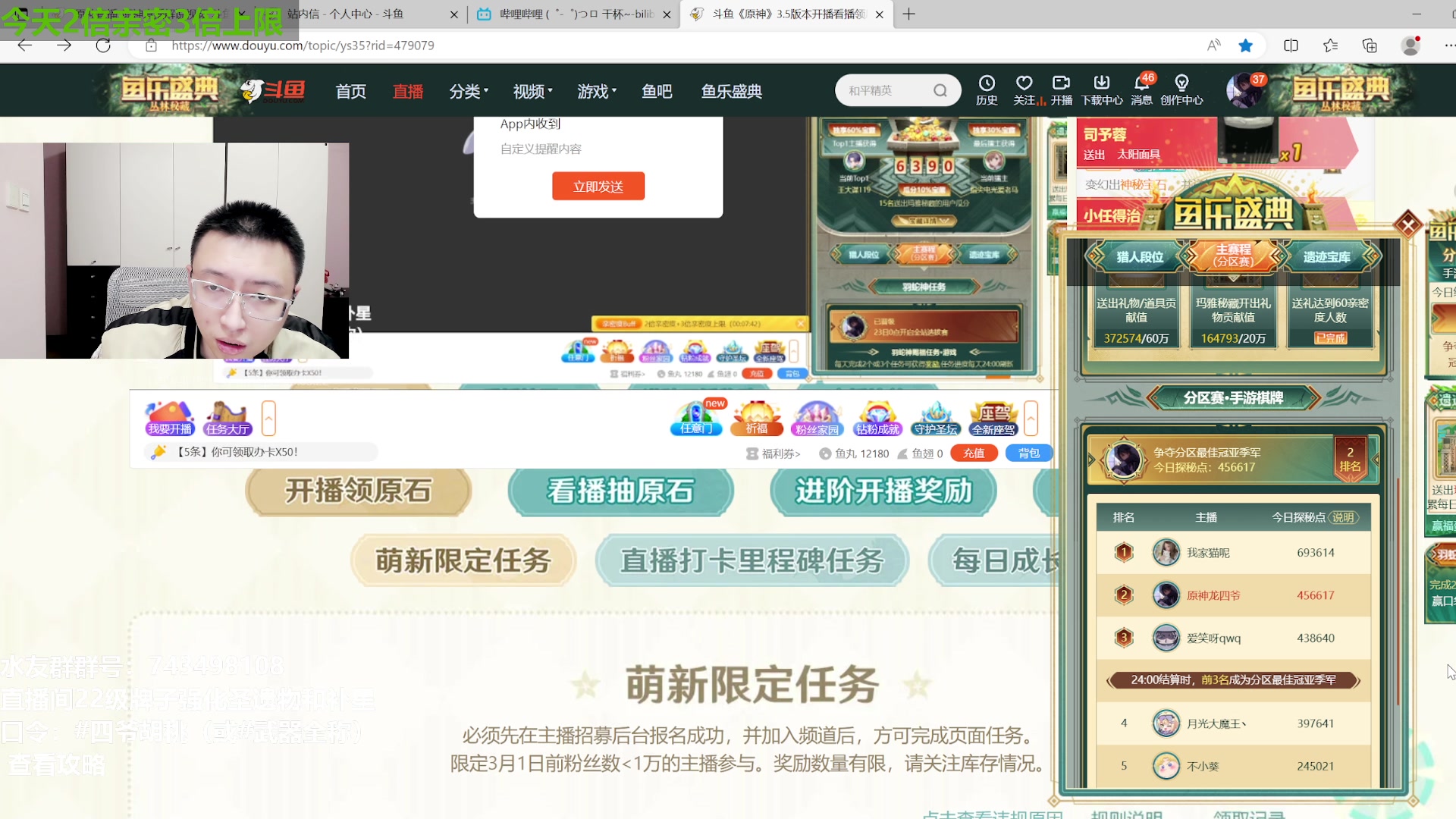This screenshot has width=1456, height=819.
Task: Switch to the 主赛程(分区赛) tab
Action: [x=1233, y=256]
